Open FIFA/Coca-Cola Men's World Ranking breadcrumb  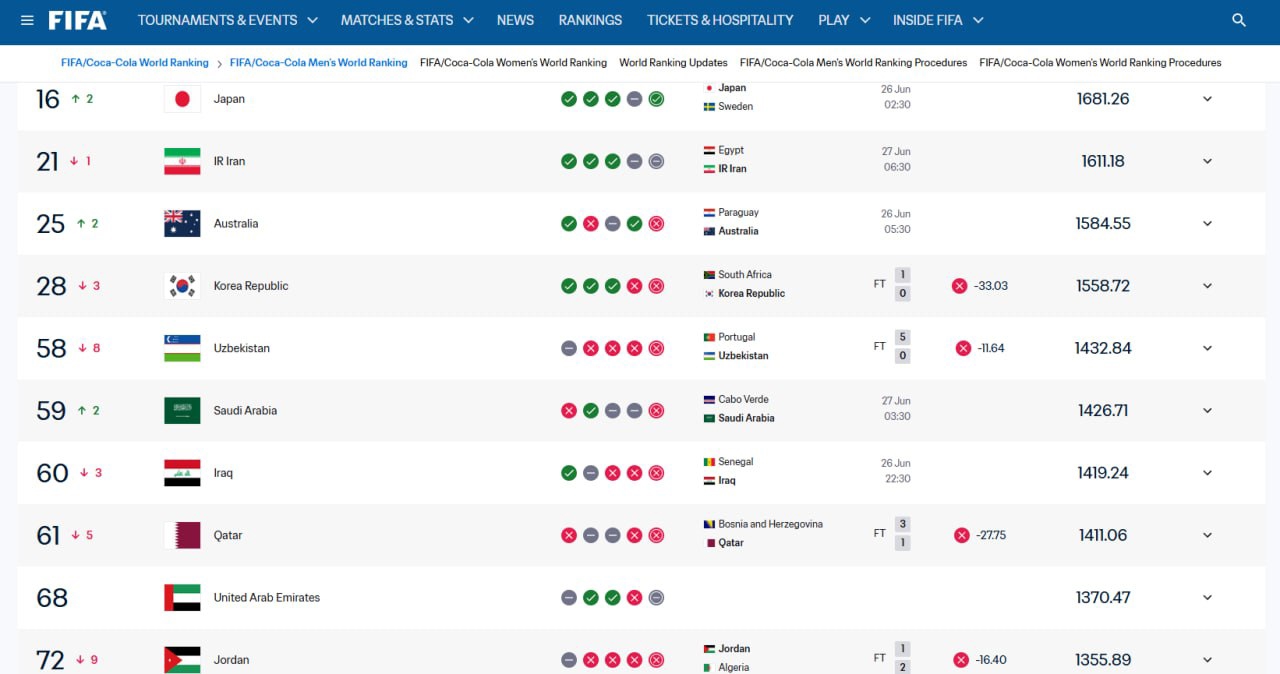(x=318, y=62)
